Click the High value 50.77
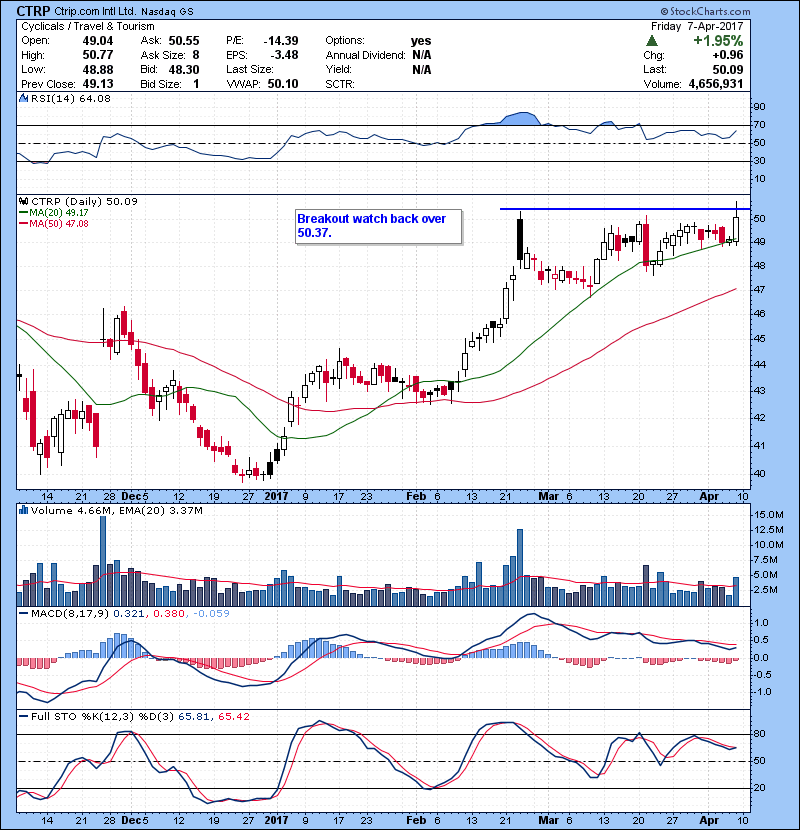This screenshot has width=800, height=830. click(x=98, y=55)
